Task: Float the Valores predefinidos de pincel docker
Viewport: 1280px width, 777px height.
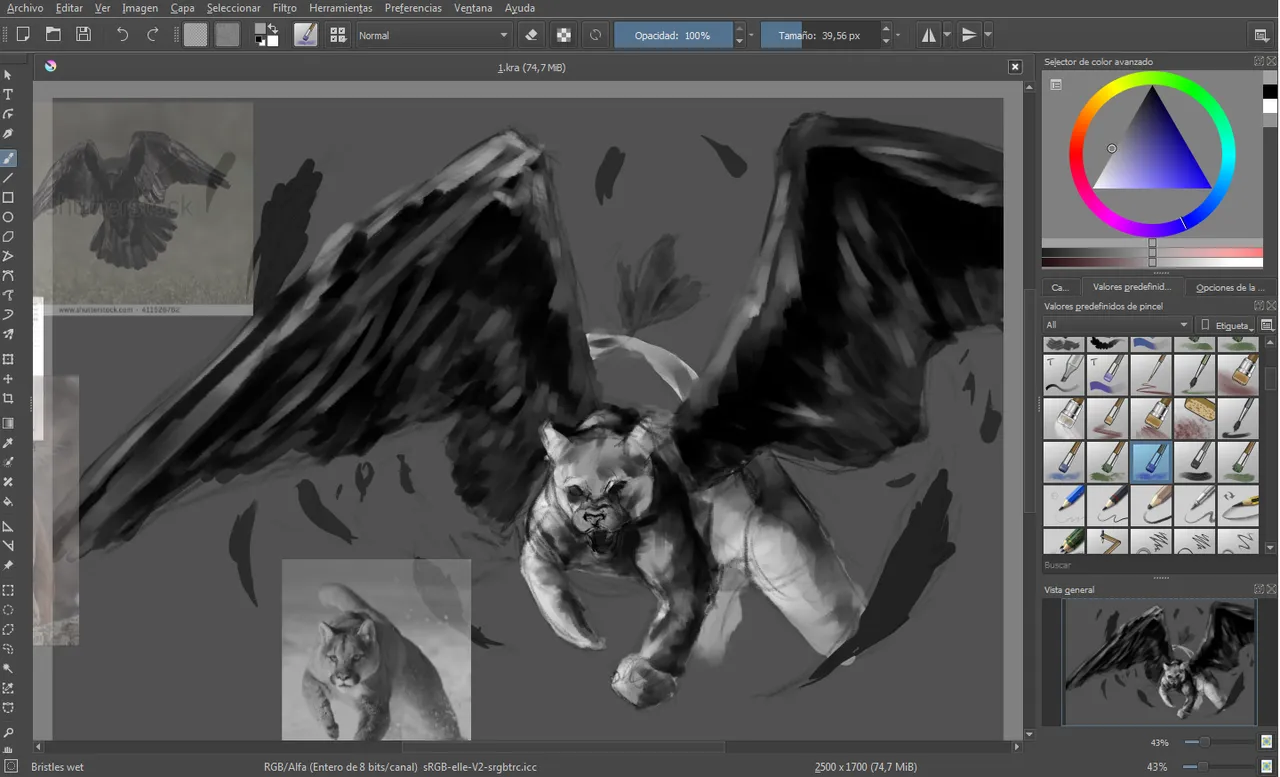Action: pyautogui.click(x=1260, y=306)
